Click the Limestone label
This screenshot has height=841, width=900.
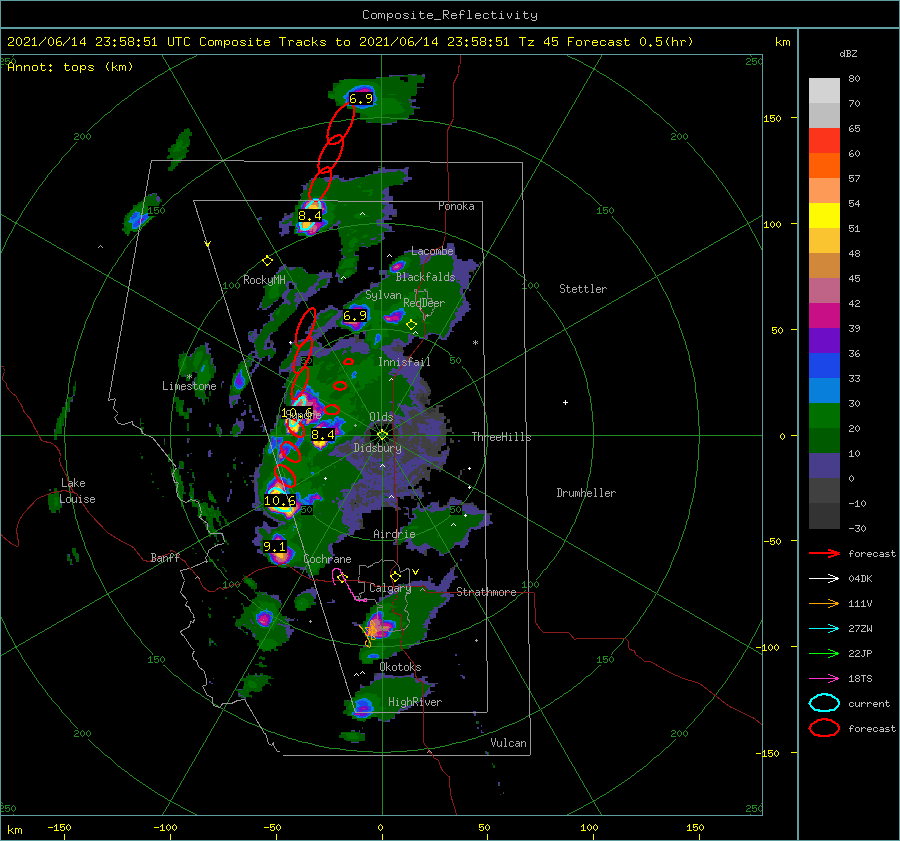189,386
